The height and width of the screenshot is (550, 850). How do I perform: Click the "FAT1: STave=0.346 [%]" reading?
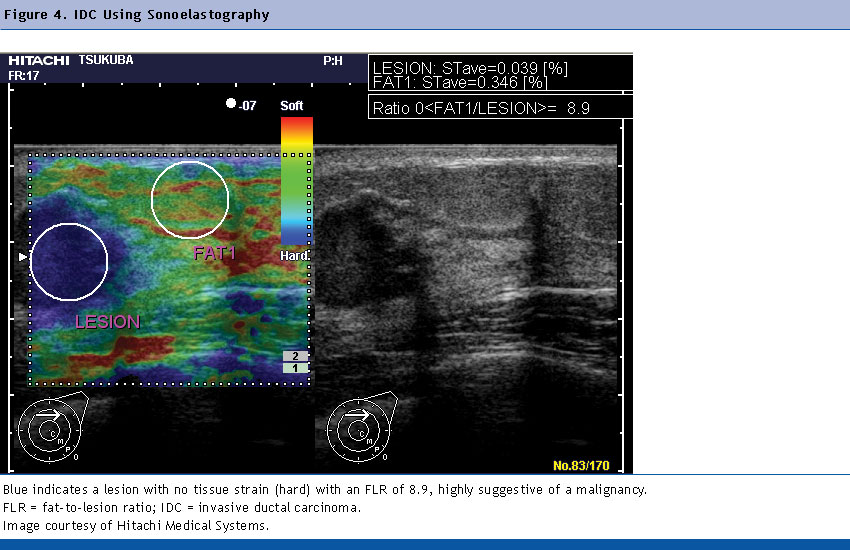tap(460, 82)
